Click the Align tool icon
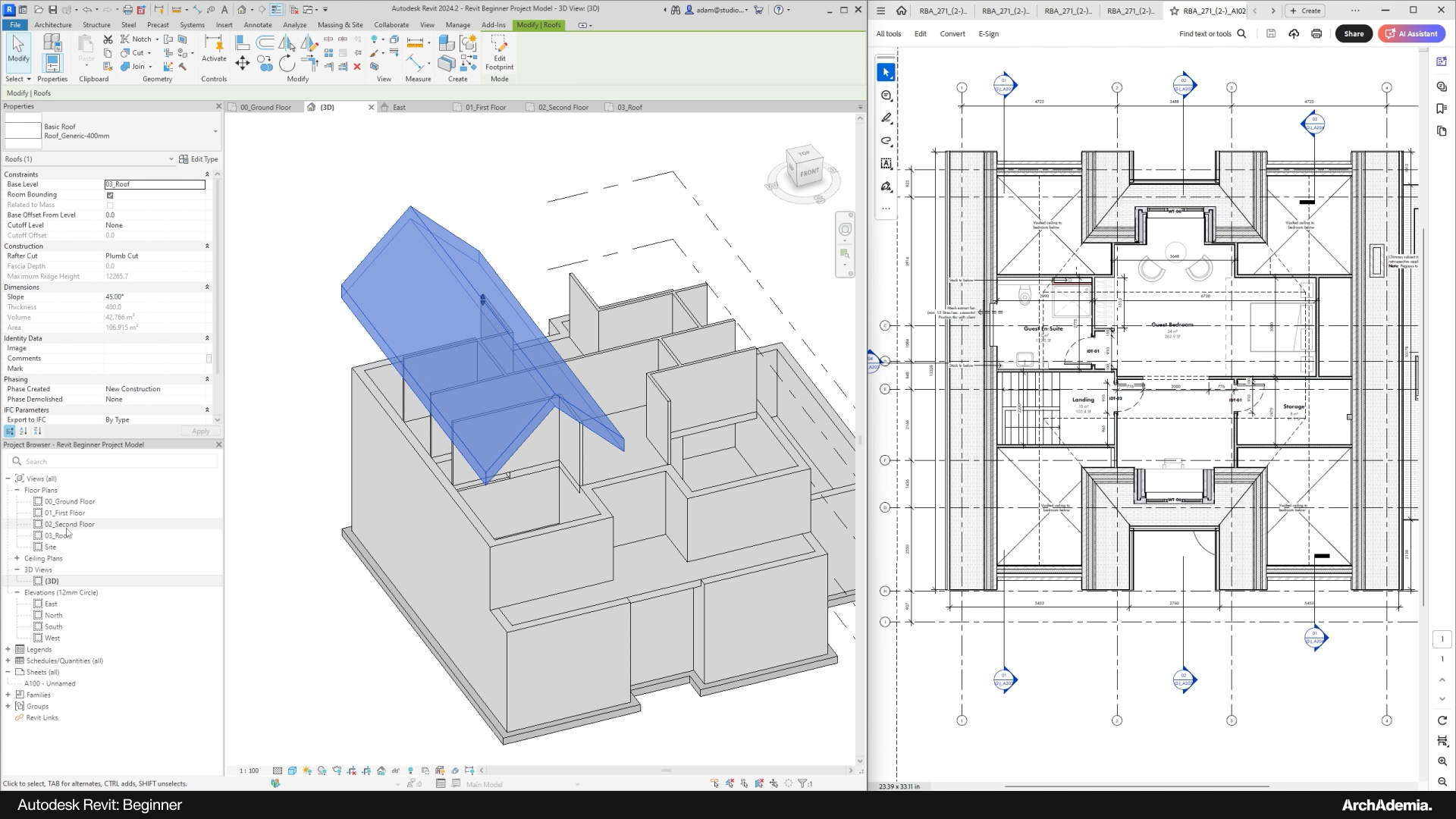Viewport: 1456px width, 819px height. click(x=242, y=42)
